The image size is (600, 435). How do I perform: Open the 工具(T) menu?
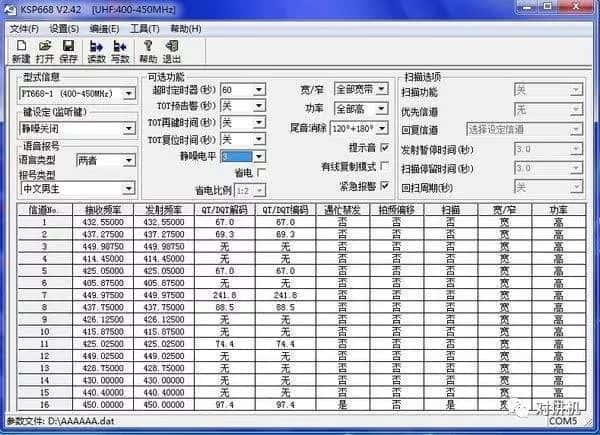click(x=144, y=29)
